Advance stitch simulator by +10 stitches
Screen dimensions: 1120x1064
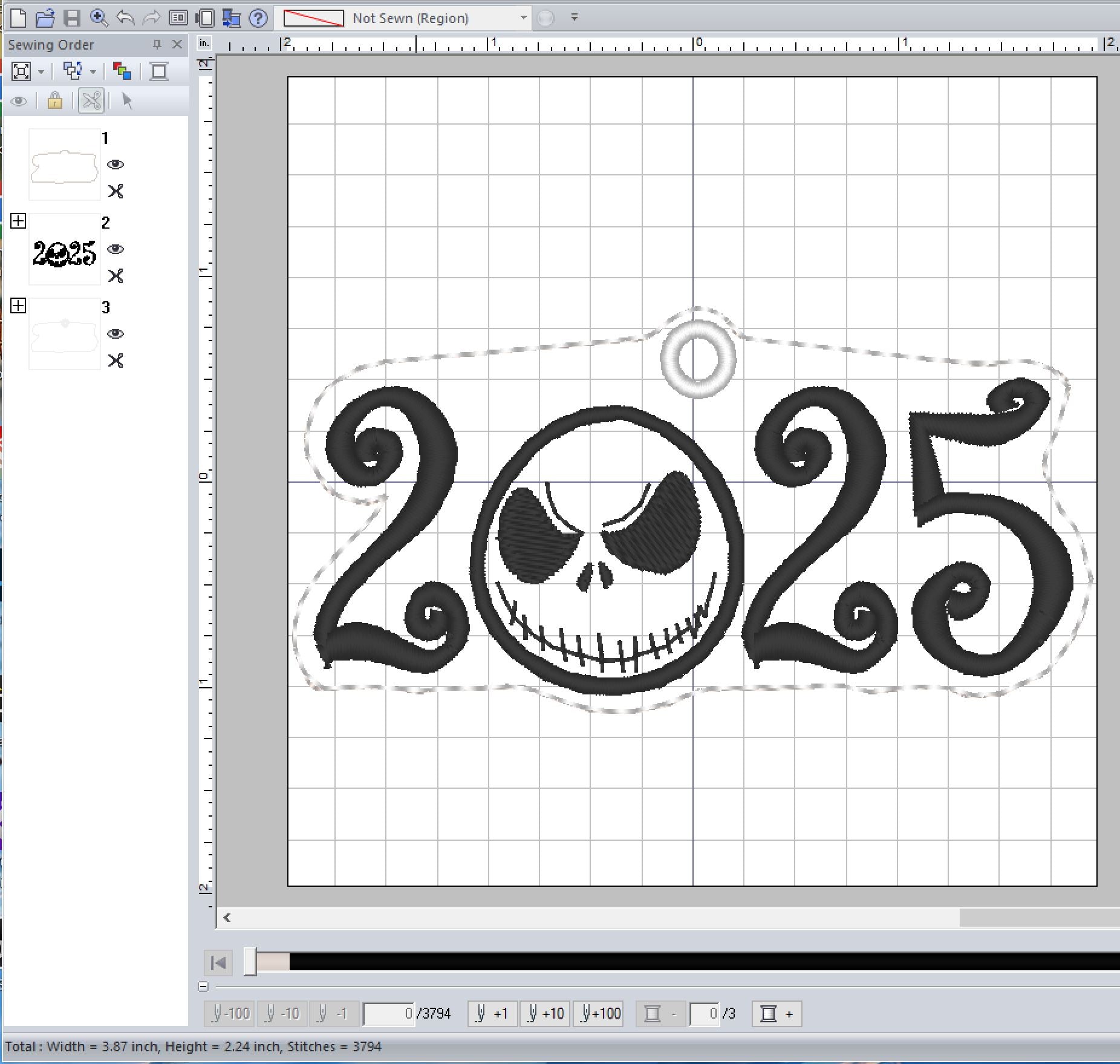(546, 1013)
